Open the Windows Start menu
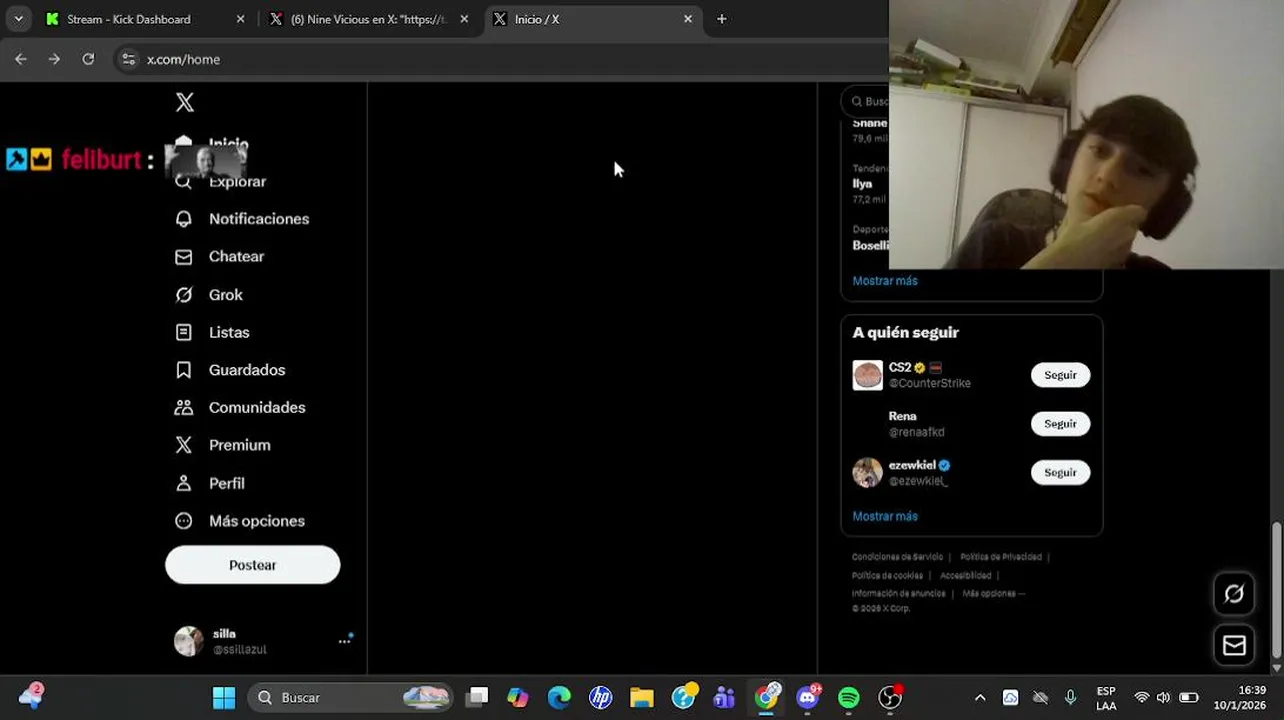1284x720 pixels. 224,697
